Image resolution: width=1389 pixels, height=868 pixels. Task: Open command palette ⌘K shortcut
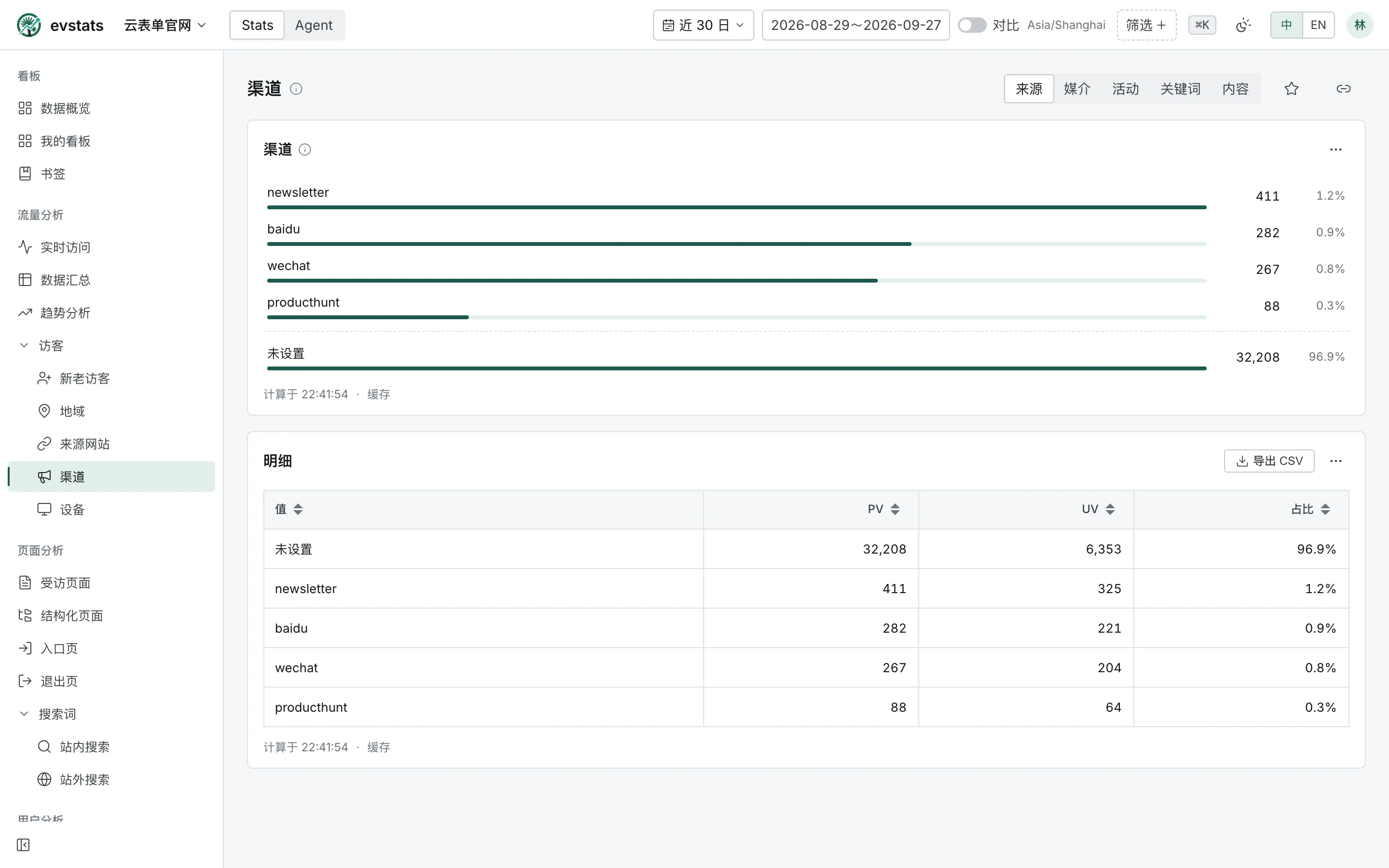1202,25
